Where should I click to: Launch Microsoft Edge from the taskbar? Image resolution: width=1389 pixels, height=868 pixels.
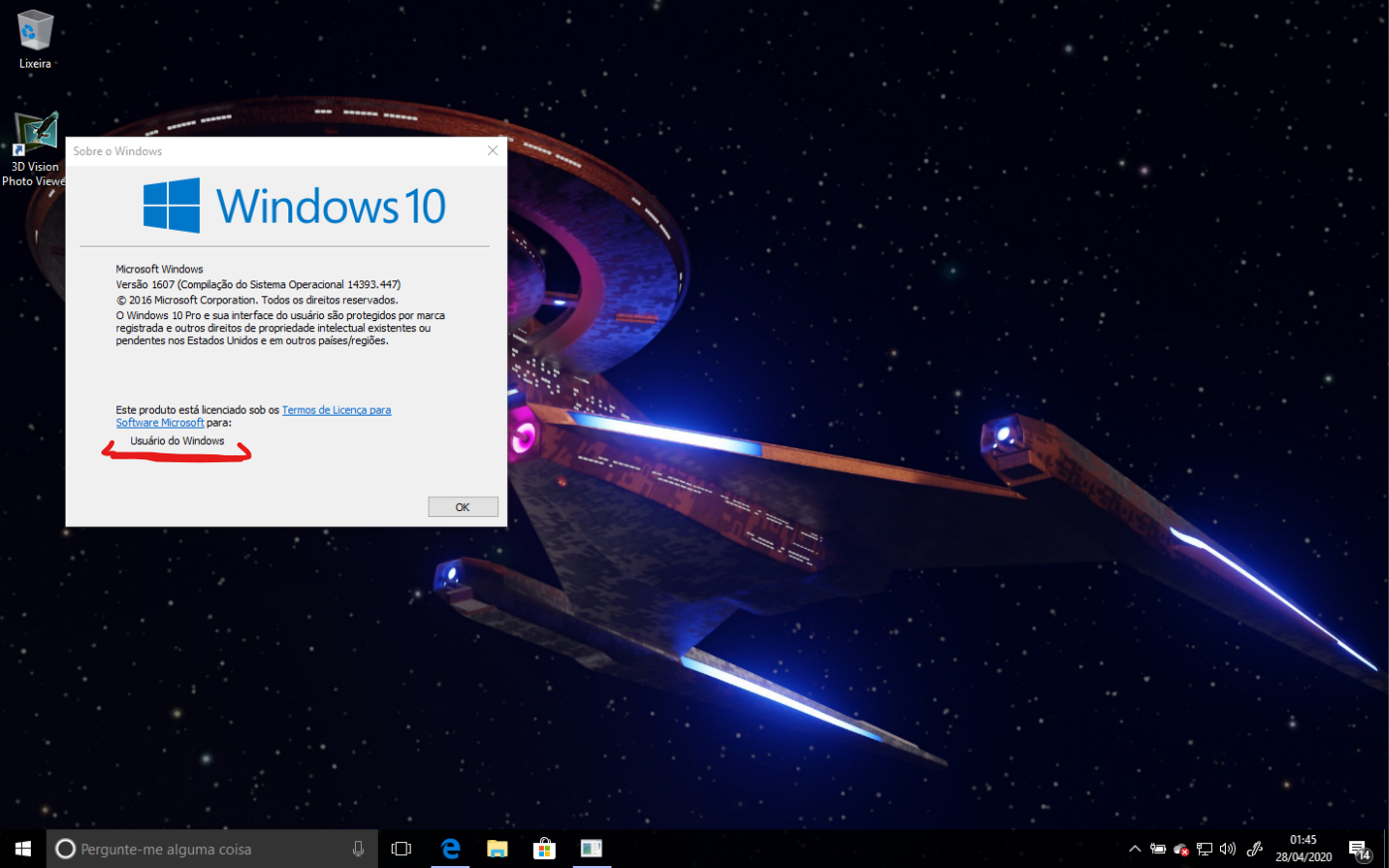click(x=450, y=849)
